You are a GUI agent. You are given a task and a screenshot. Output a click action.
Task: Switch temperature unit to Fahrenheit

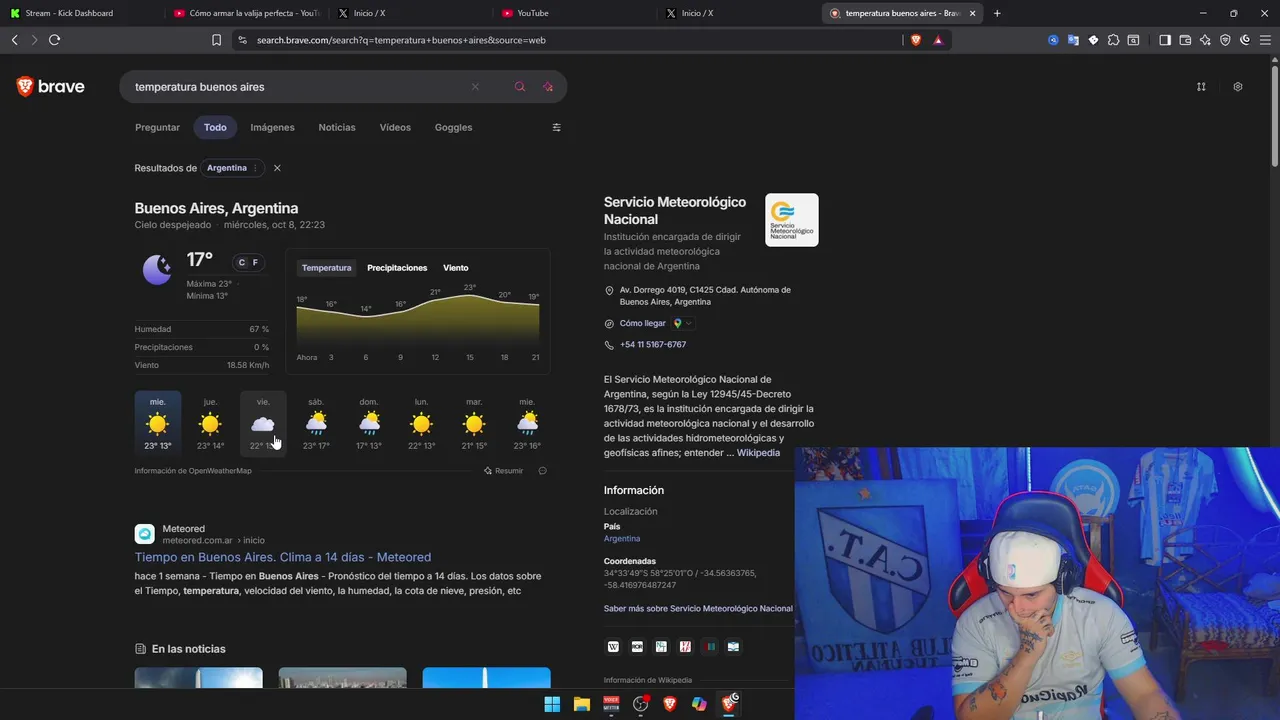pyautogui.click(x=255, y=263)
